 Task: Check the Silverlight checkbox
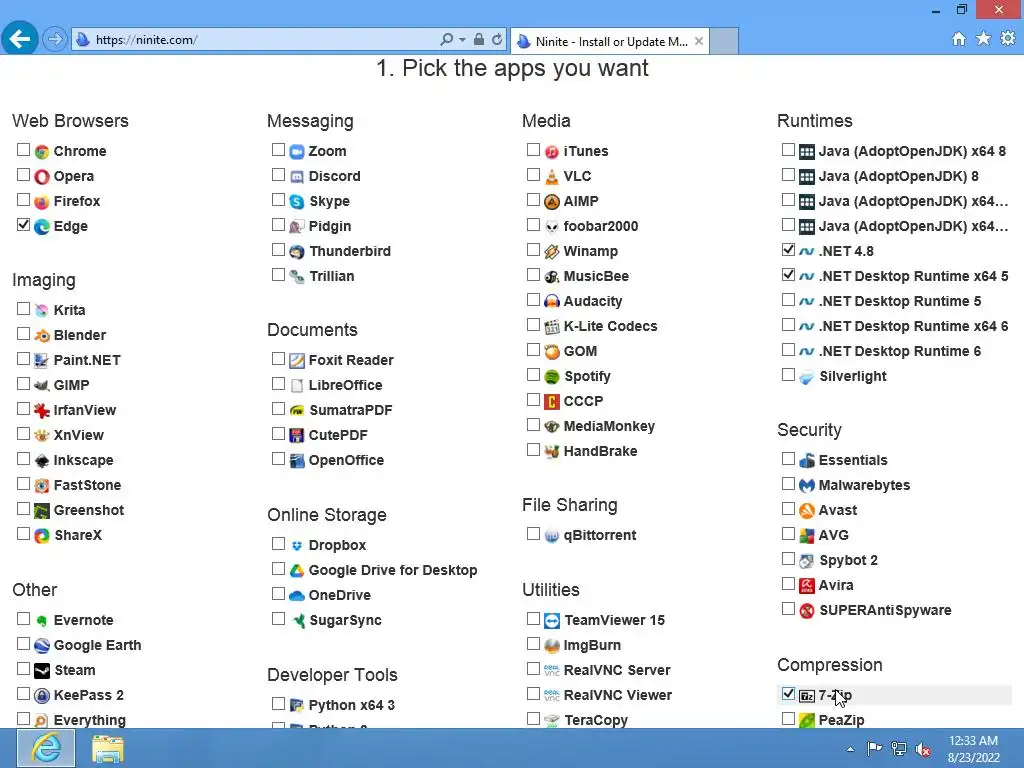point(788,375)
